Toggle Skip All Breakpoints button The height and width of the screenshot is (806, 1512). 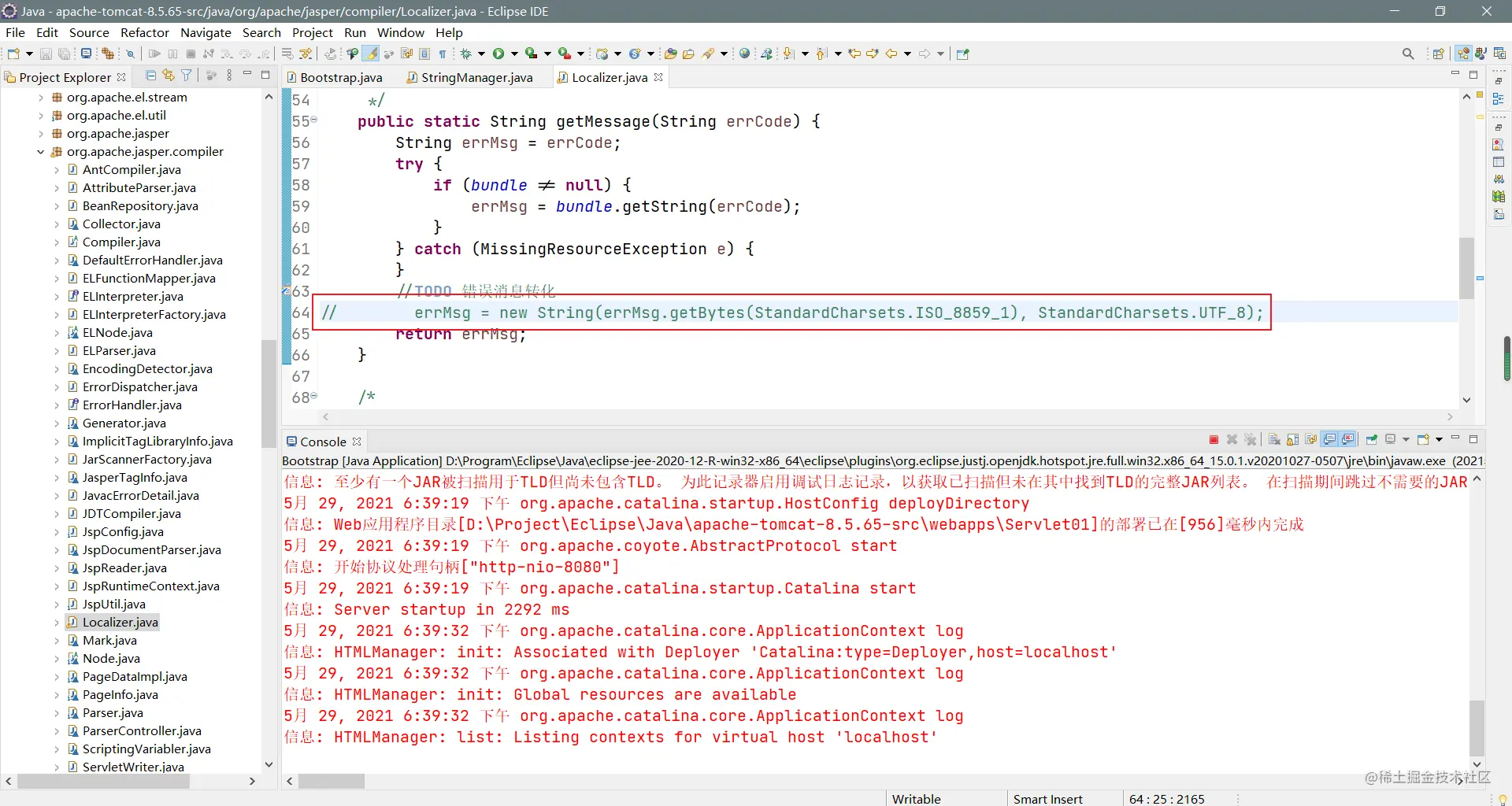(130, 54)
